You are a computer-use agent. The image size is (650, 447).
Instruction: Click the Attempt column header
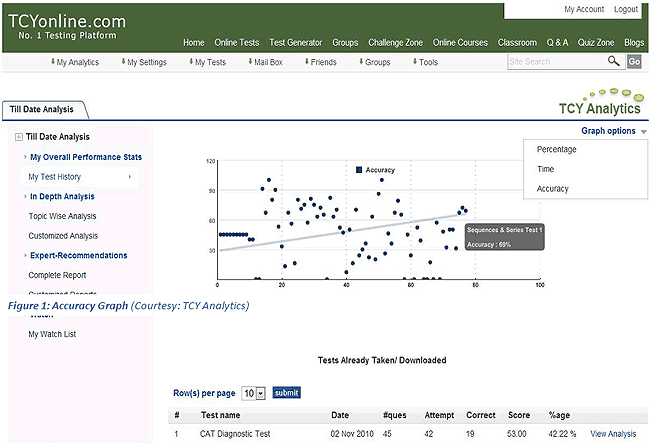[439, 415]
